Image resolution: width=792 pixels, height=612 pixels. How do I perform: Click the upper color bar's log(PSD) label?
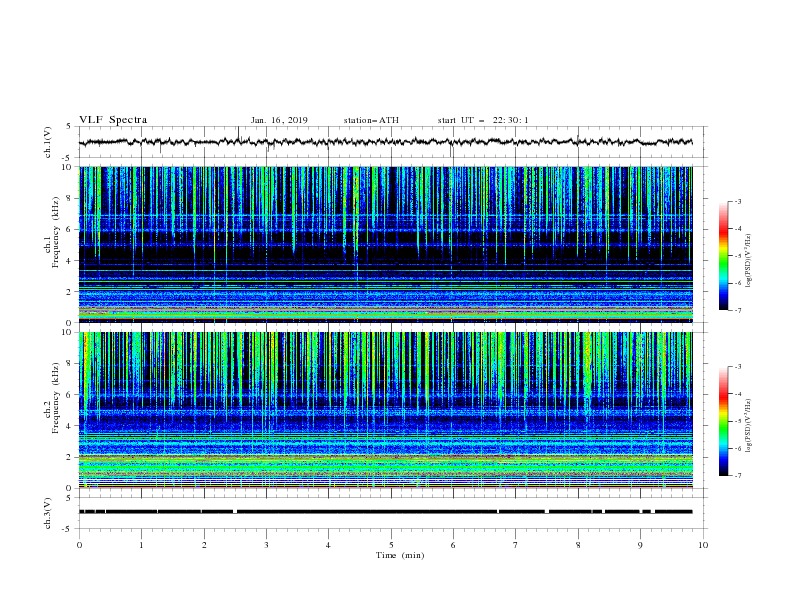pyautogui.click(x=748, y=261)
